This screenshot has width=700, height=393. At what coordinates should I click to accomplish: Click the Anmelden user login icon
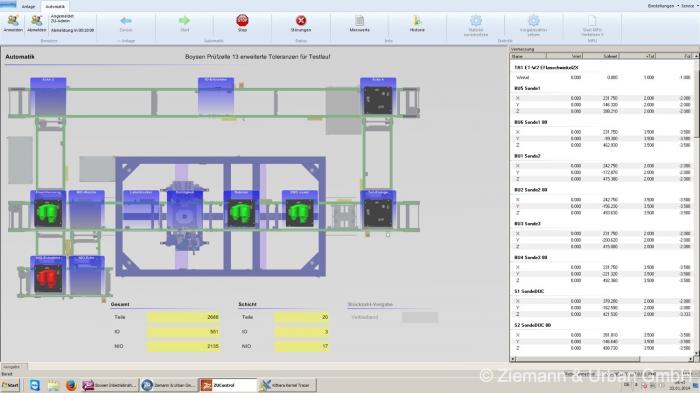(x=13, y=21)
